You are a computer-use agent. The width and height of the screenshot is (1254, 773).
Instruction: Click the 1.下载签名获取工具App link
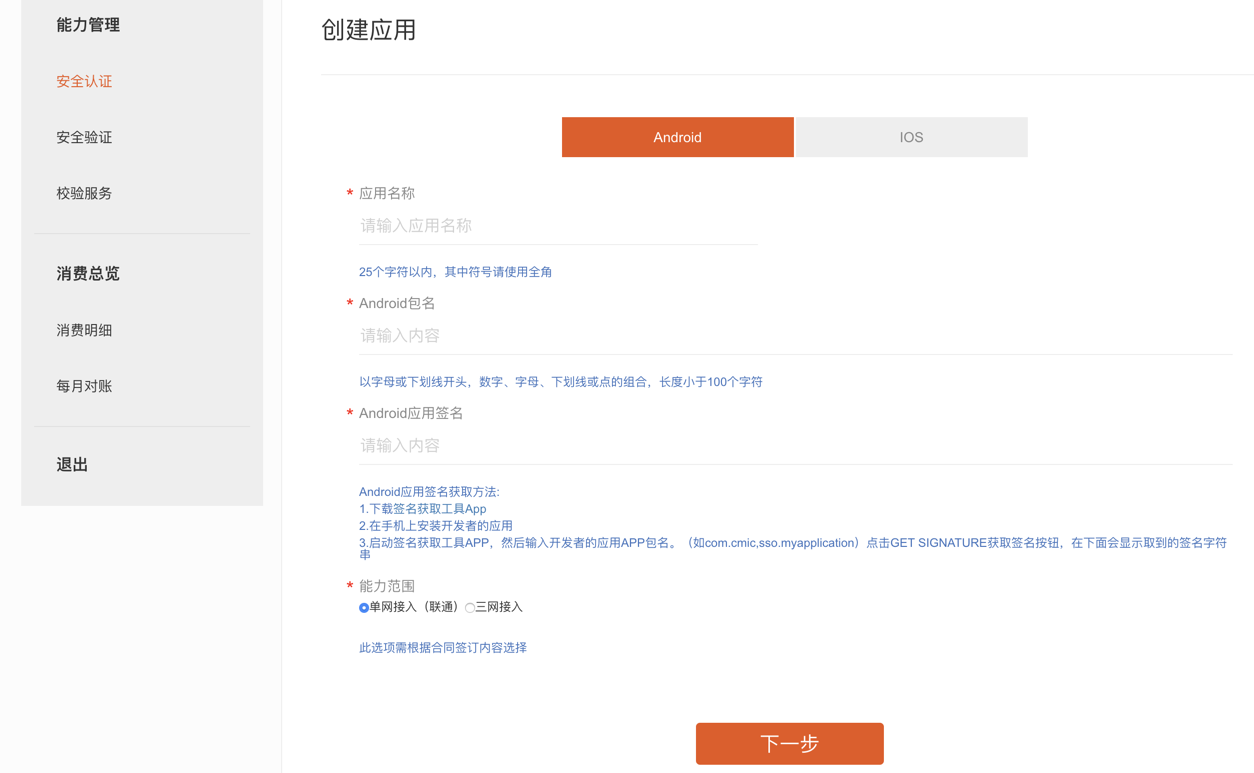[423, 509]
